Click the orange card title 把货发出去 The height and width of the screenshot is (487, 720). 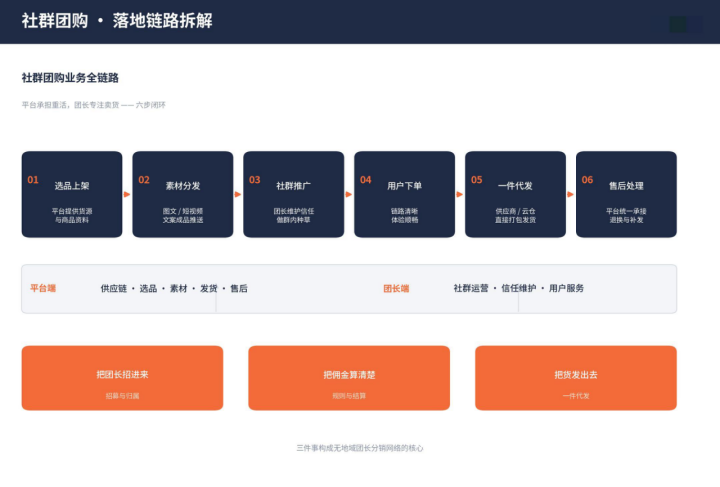pos(576,375)
